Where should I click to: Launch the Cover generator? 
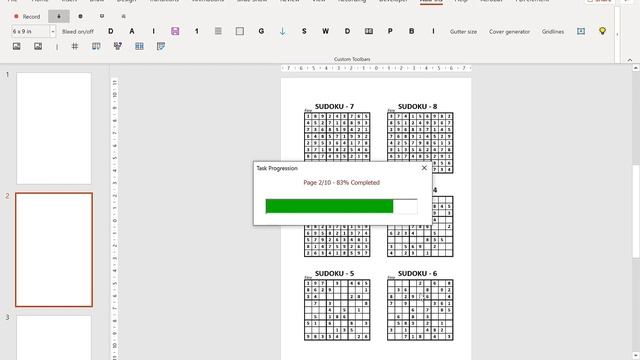(x=509, y=31)
